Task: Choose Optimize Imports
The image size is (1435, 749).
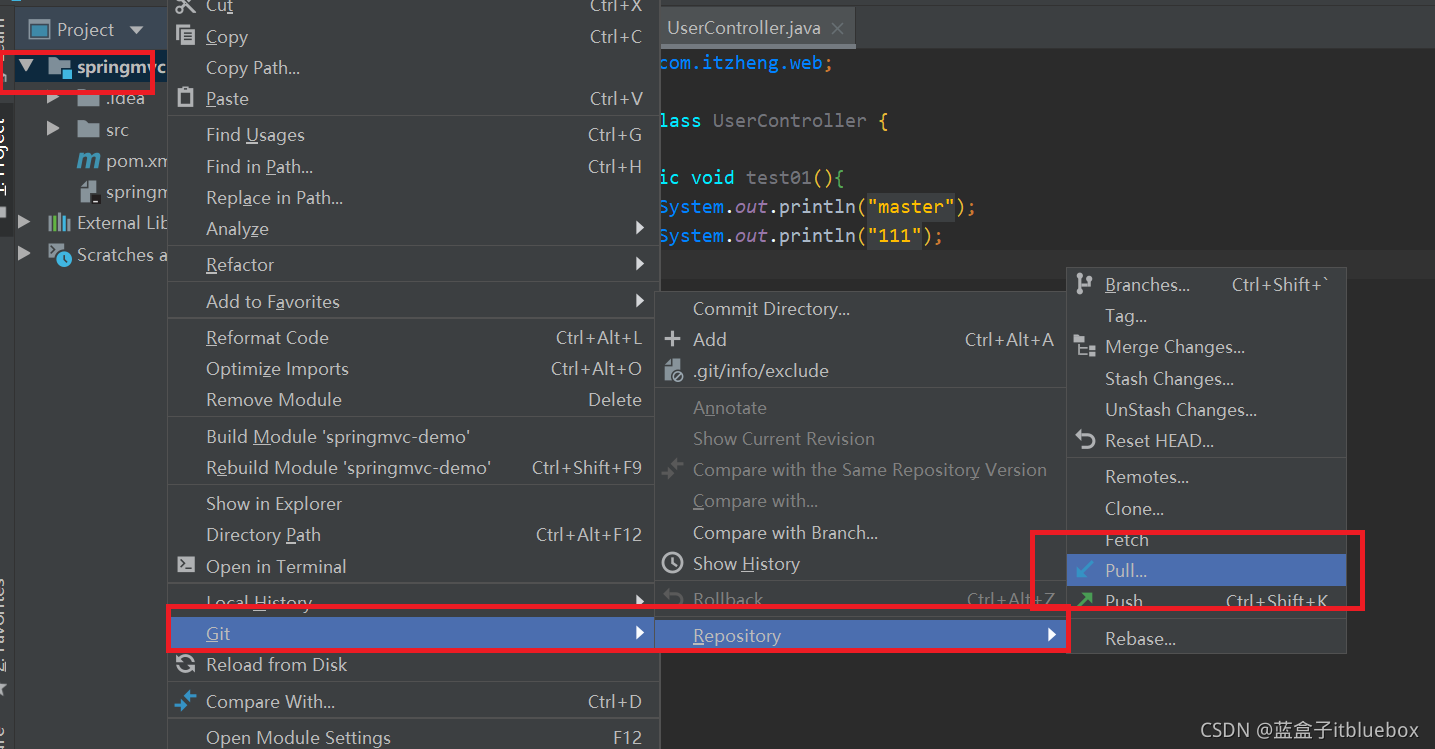Action: [413, 369]
